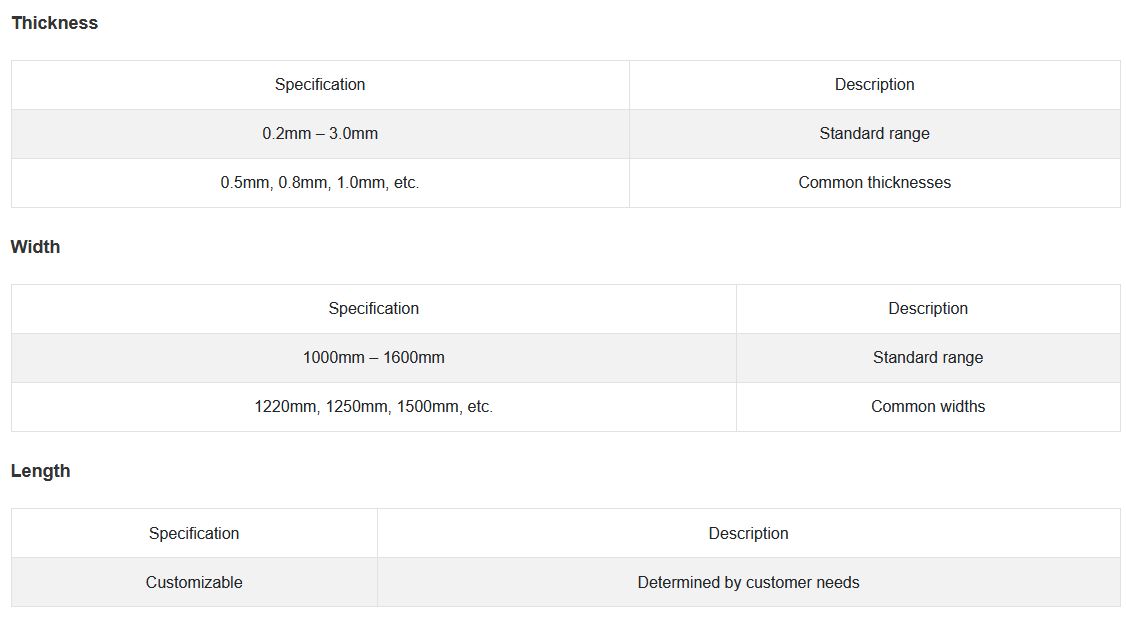Click the Common widths cell
The width and height of the screenshot is (1126, 633).
tap(928, 407)
